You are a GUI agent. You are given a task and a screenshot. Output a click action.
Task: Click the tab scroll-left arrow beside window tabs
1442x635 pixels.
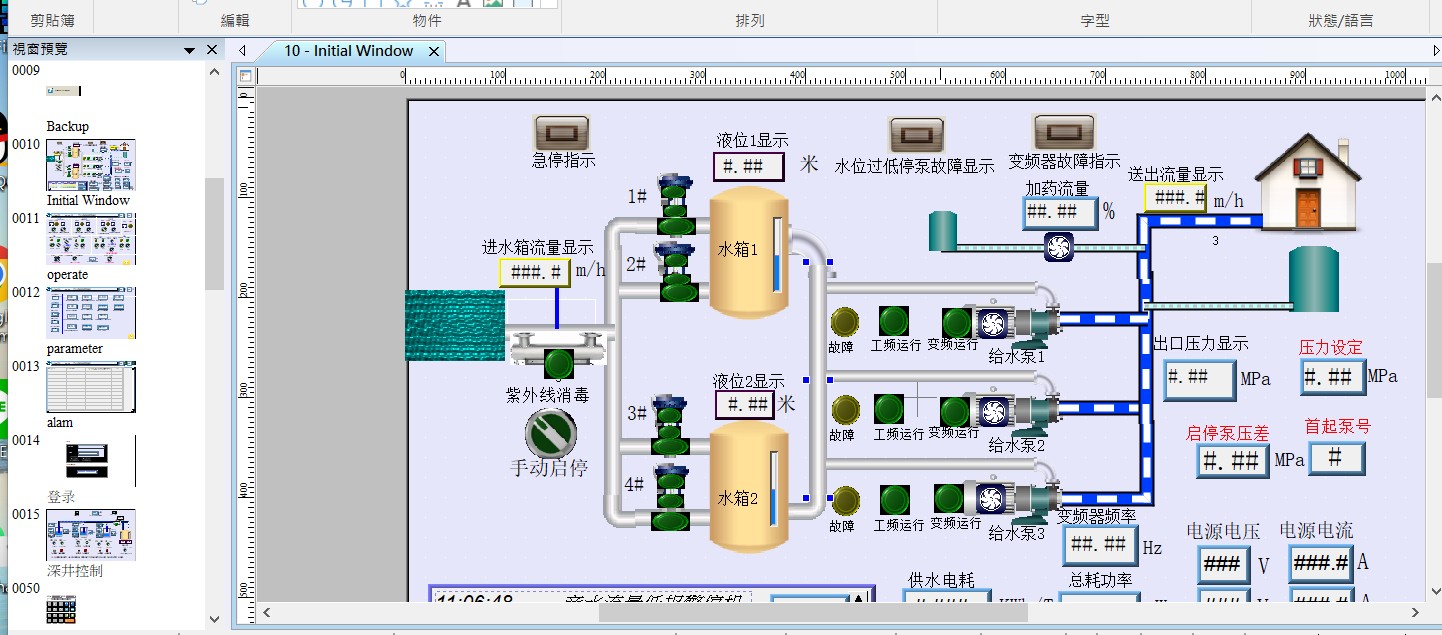coord(242,51)
